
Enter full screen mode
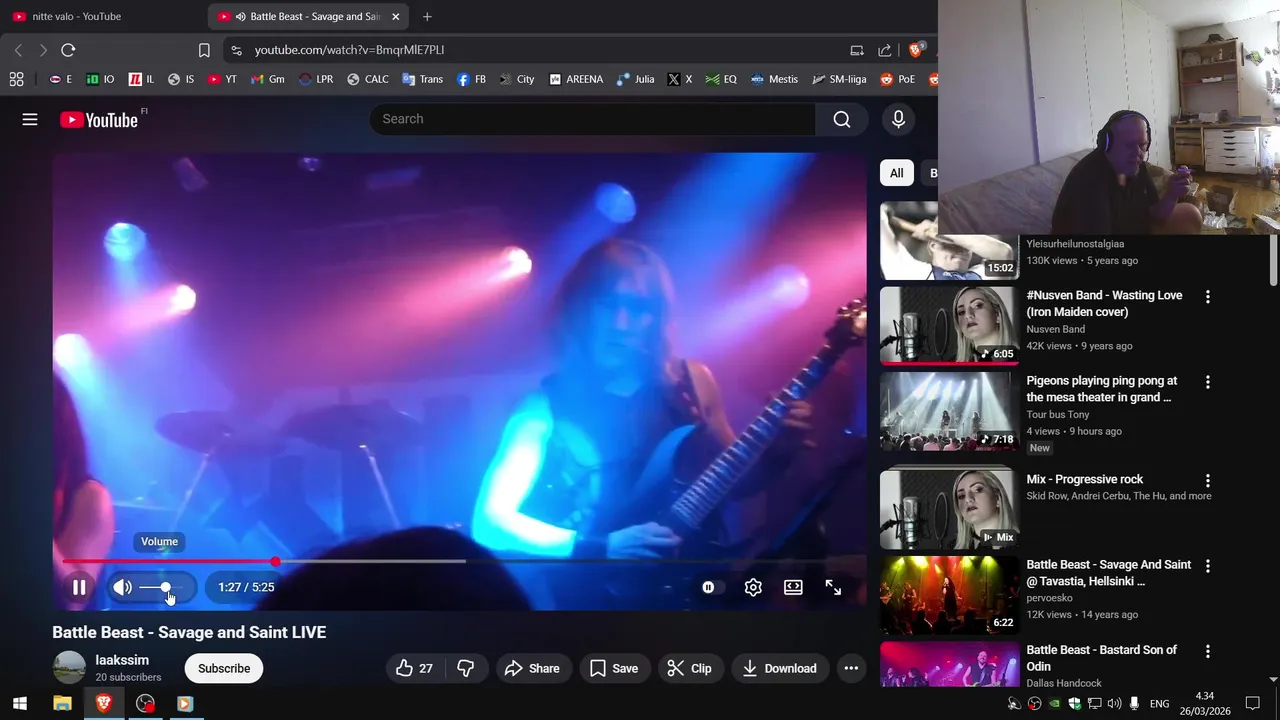(x=833, y=588)
